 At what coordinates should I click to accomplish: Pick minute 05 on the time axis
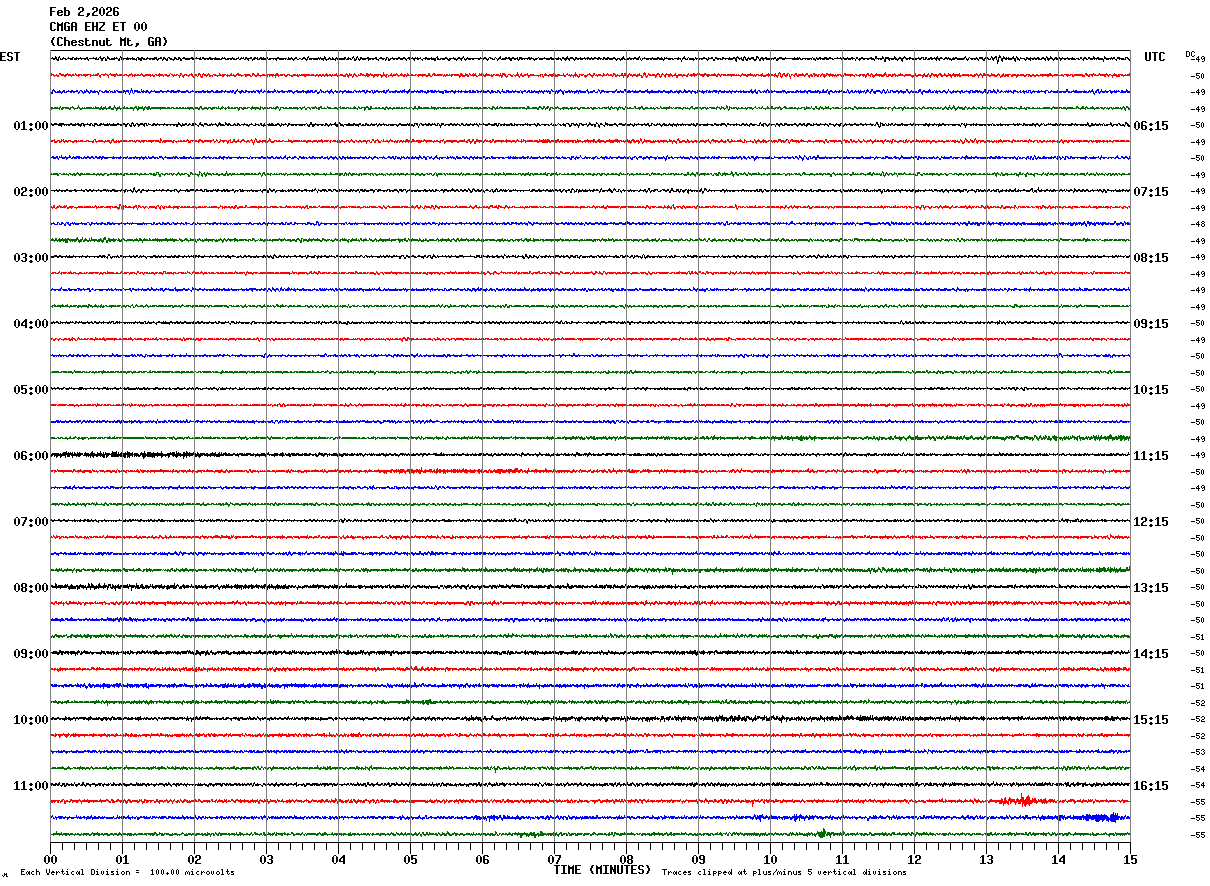click(410, 859)
